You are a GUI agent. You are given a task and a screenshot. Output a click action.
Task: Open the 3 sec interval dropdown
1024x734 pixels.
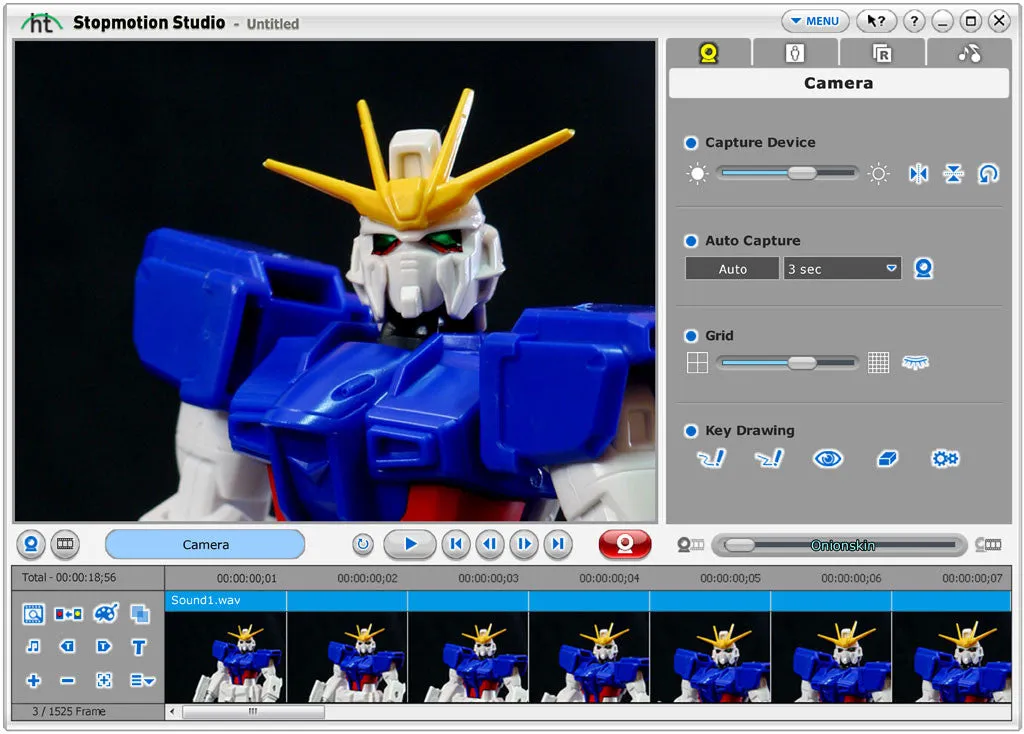[x=842, y=268]
